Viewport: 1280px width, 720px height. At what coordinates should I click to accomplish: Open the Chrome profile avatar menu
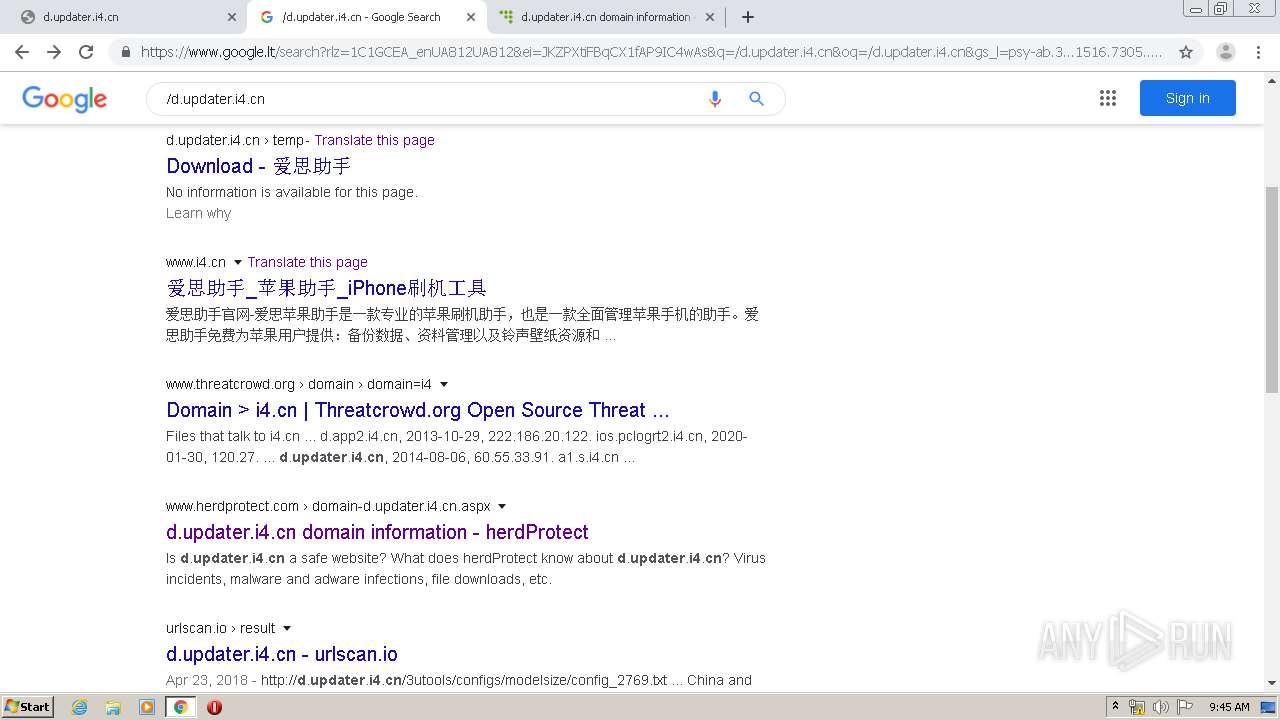coord(1226,52)
